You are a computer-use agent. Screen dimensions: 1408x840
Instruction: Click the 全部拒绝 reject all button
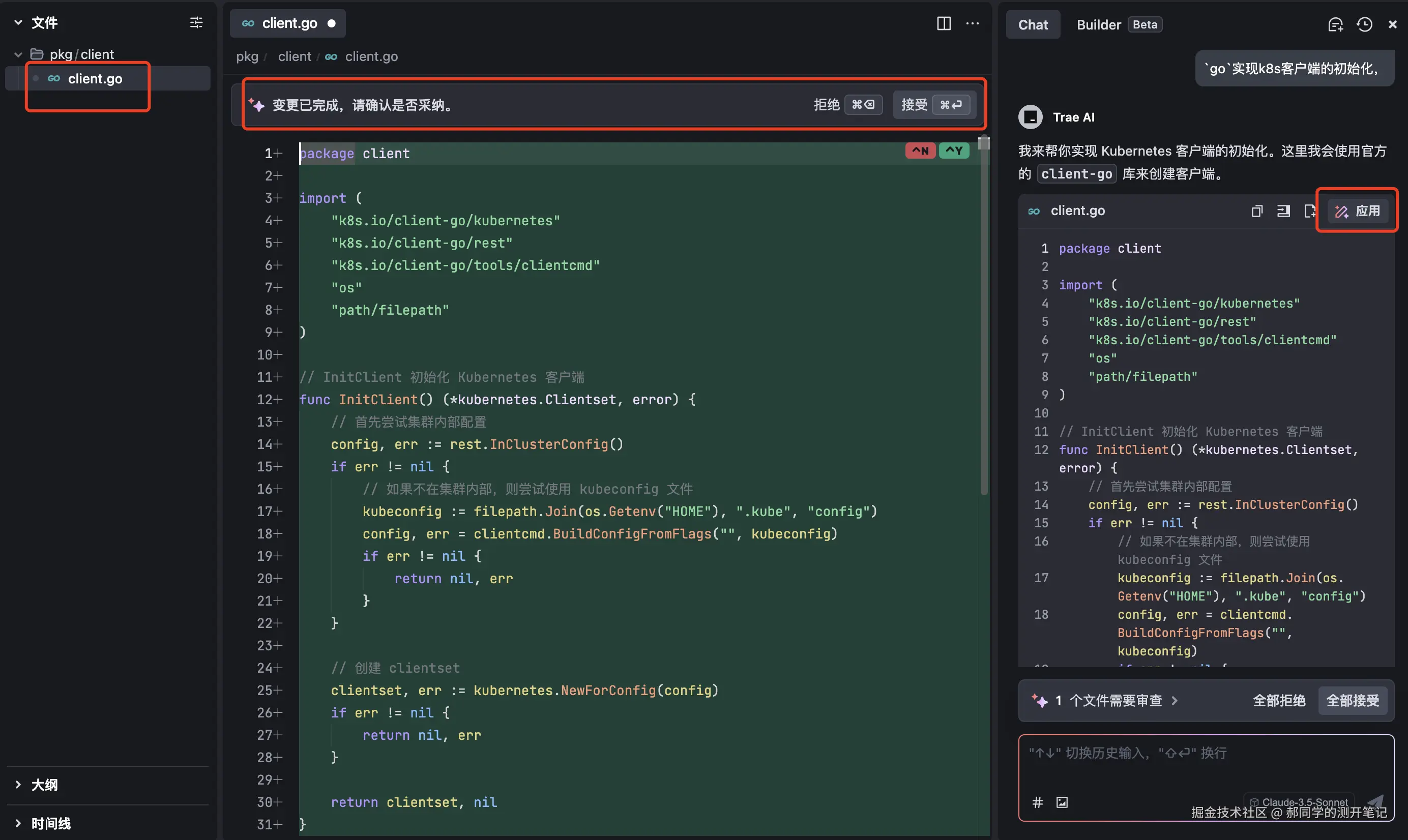click(x=1278, y=700)
